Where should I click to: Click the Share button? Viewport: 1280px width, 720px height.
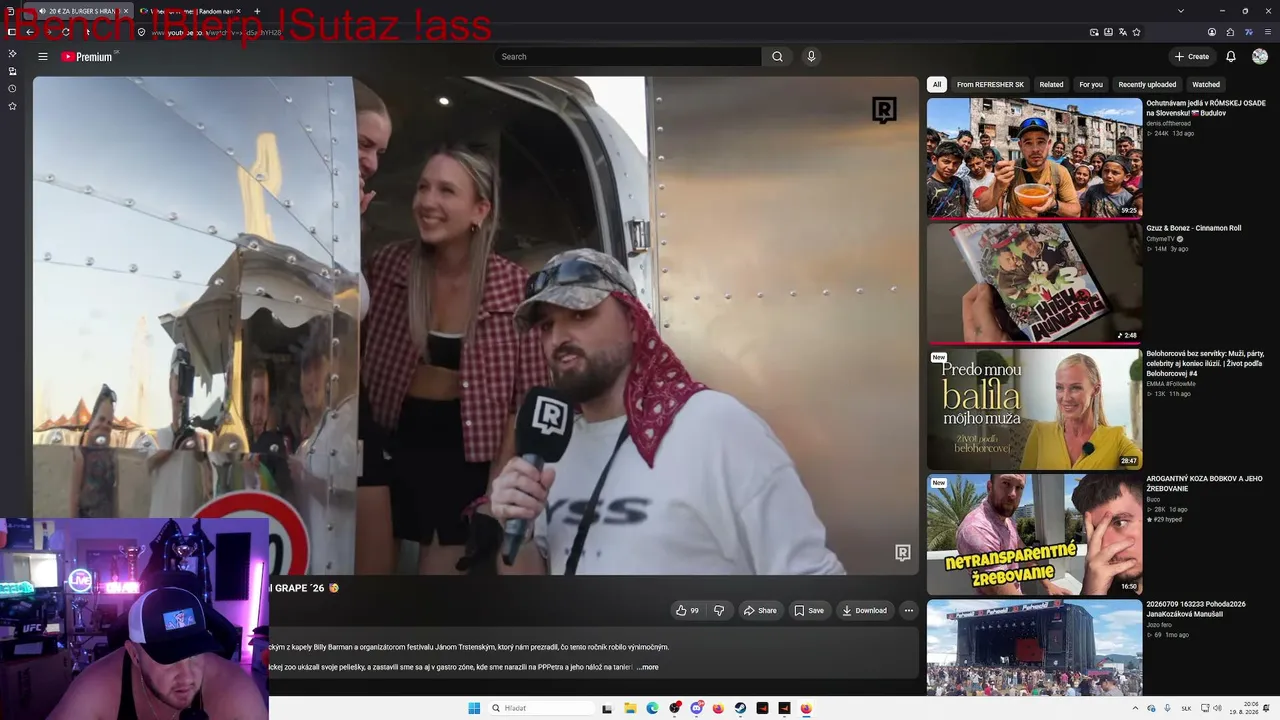click(760, 610)
